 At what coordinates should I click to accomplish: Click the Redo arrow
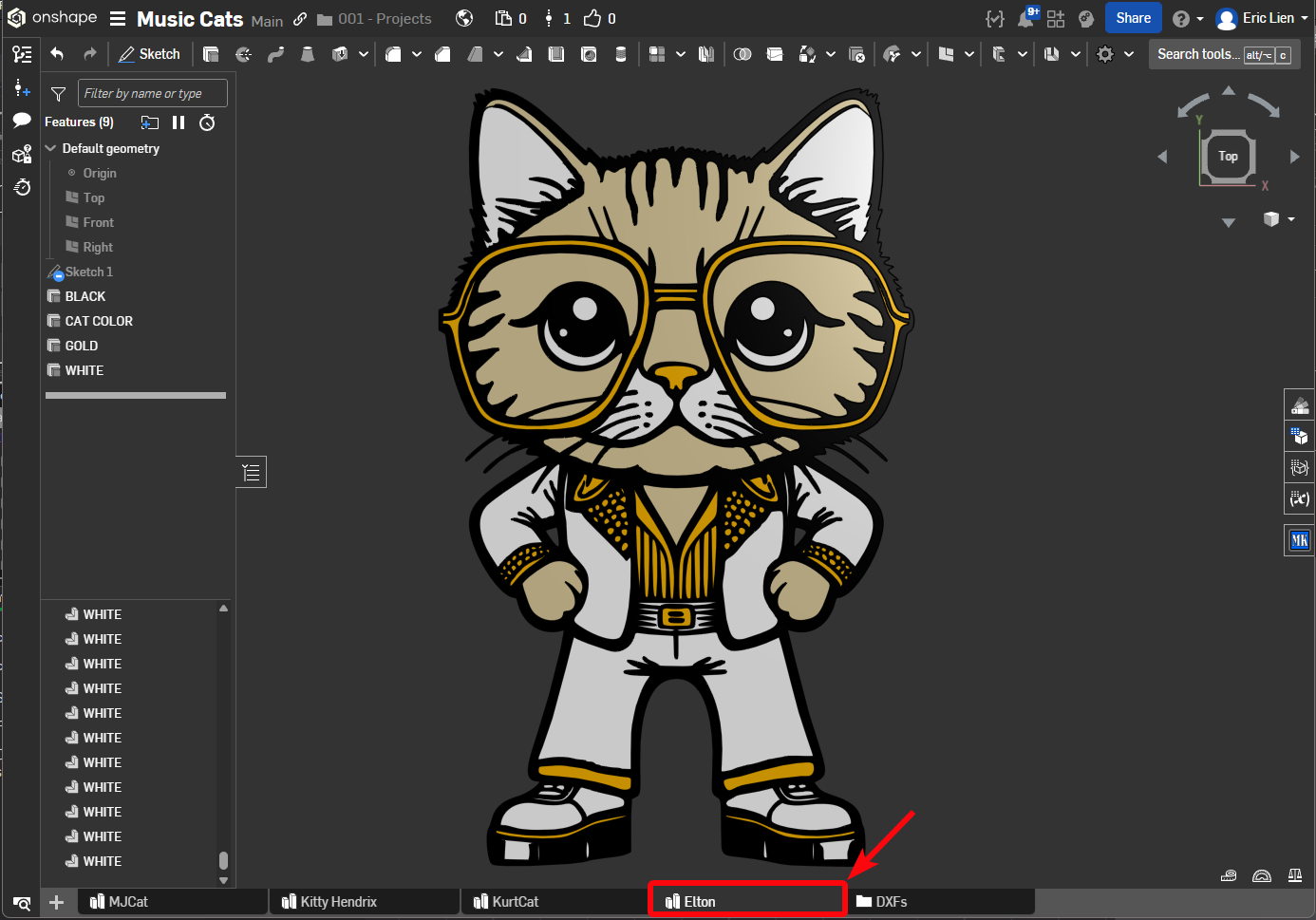click(89, 54)
